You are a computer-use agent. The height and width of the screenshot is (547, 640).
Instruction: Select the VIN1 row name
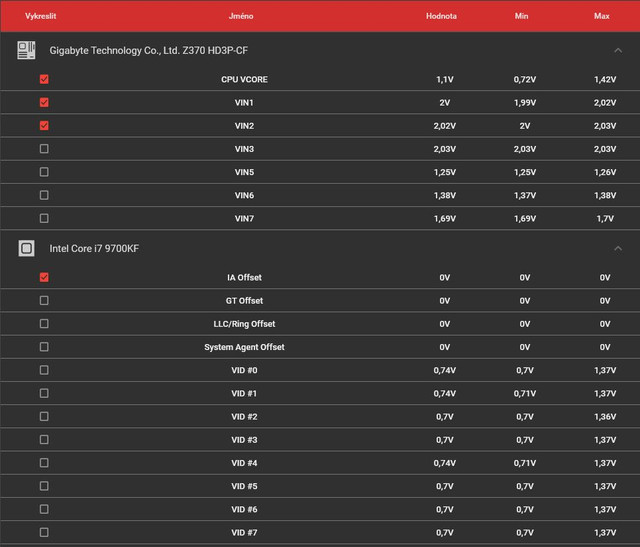(x=244, y=103)
